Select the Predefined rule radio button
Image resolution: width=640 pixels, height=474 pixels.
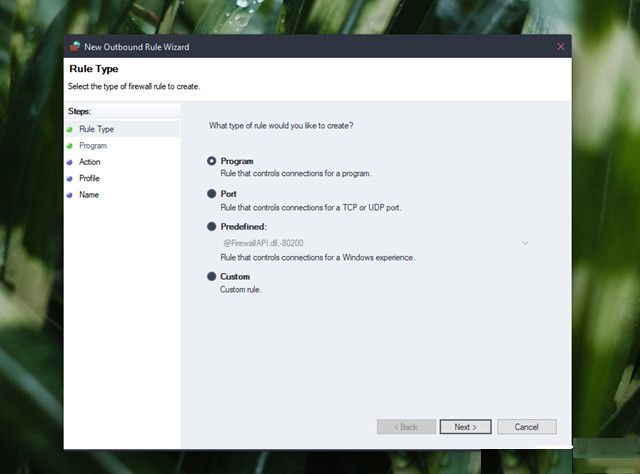pyautogui.click(x=211, y=227)
